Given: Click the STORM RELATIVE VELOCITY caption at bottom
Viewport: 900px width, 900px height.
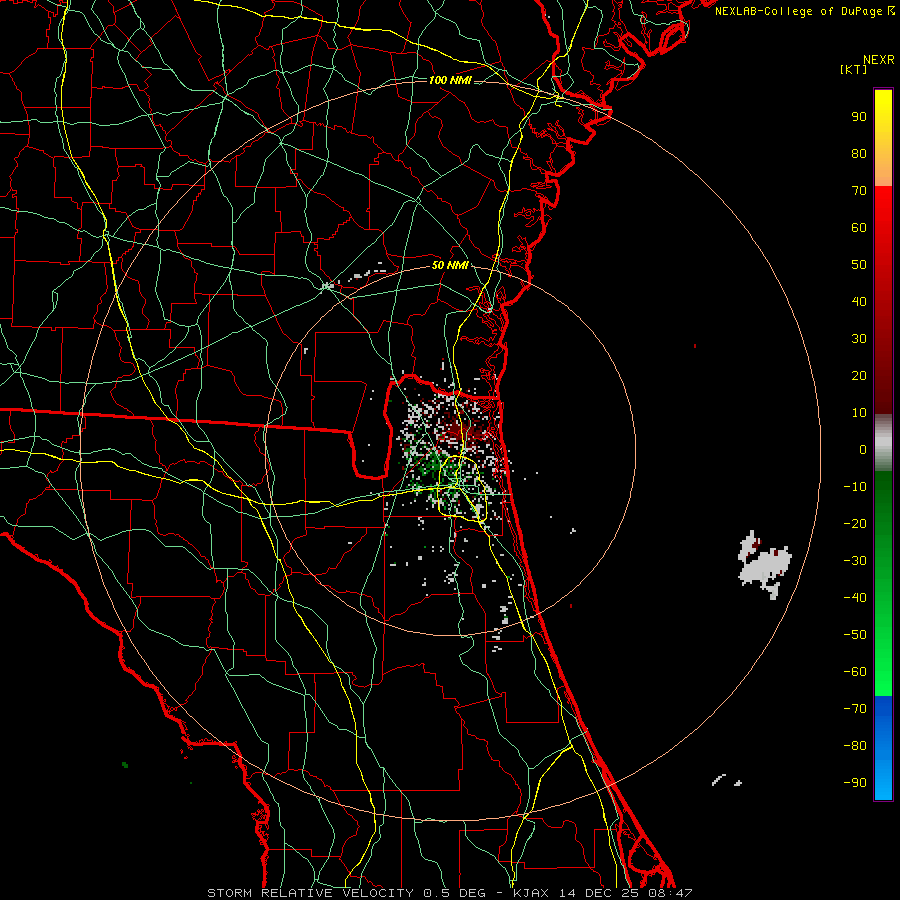Looking at the screenshot, I should point(450,893).
